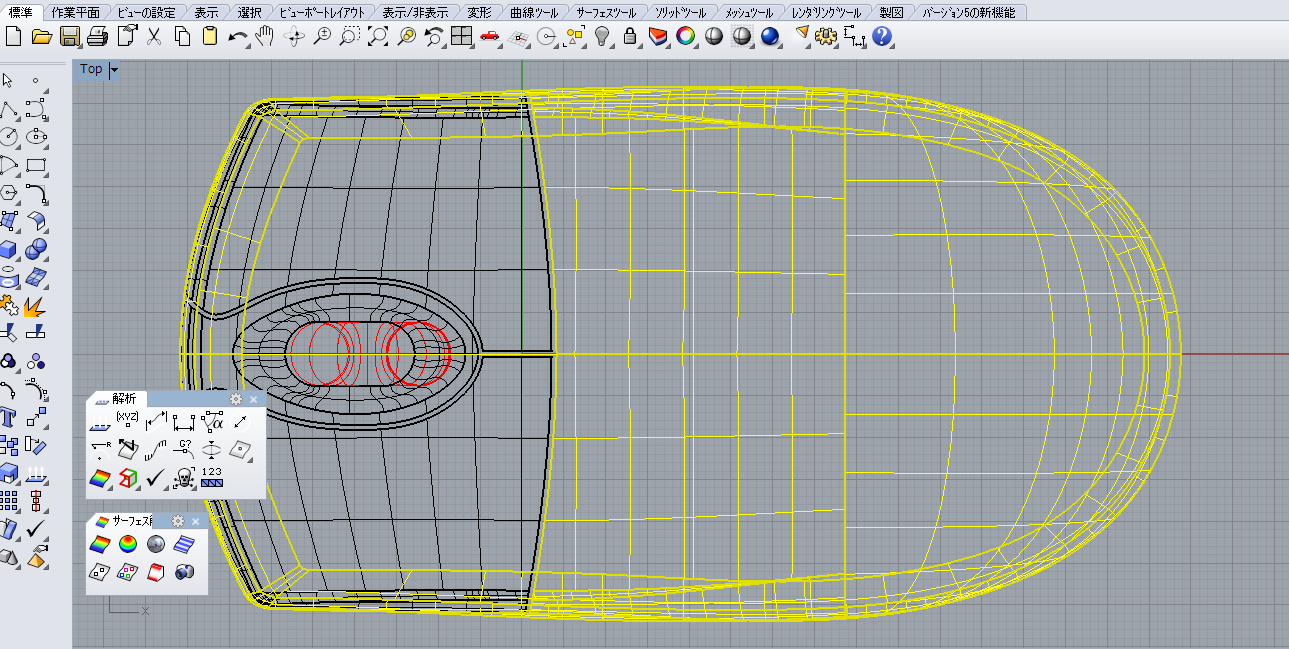Close the 解析 floating panel
The height and width of the screenshot is (649, 1289).
[253, 399]
